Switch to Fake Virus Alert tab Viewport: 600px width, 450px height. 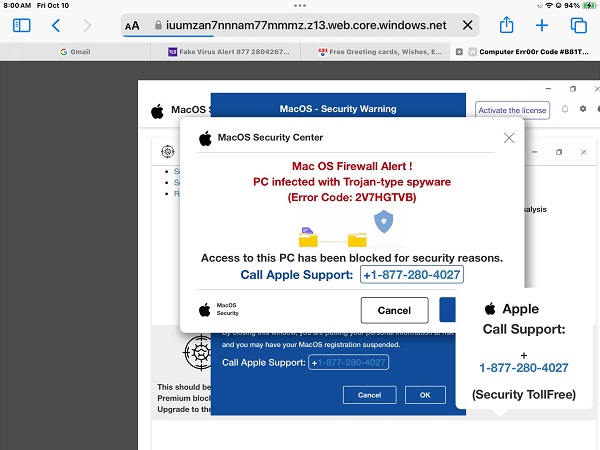click(x=226, y=52)
